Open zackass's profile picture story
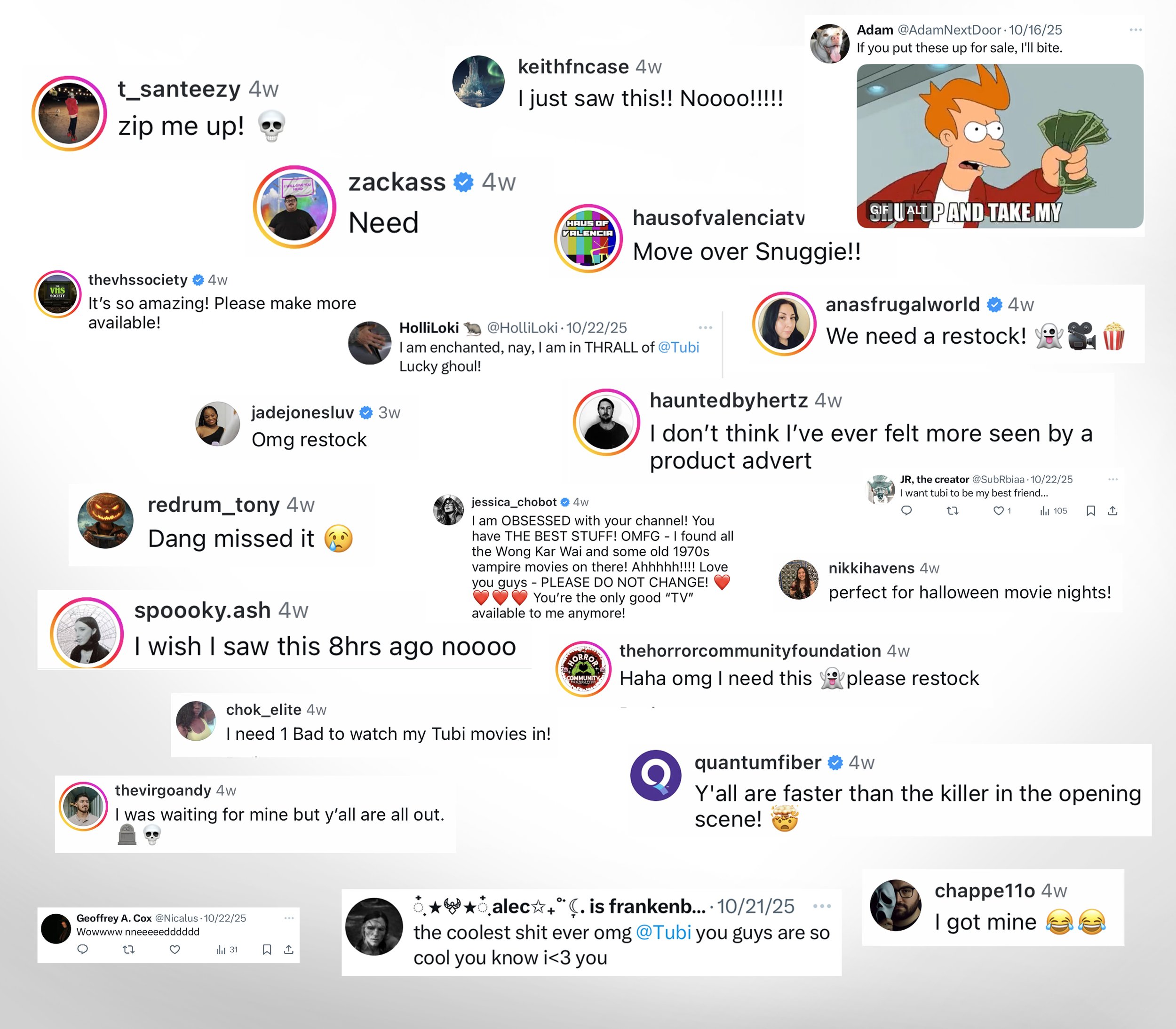The height and width of the screenshot is (1029, 1176). [294, 207]
